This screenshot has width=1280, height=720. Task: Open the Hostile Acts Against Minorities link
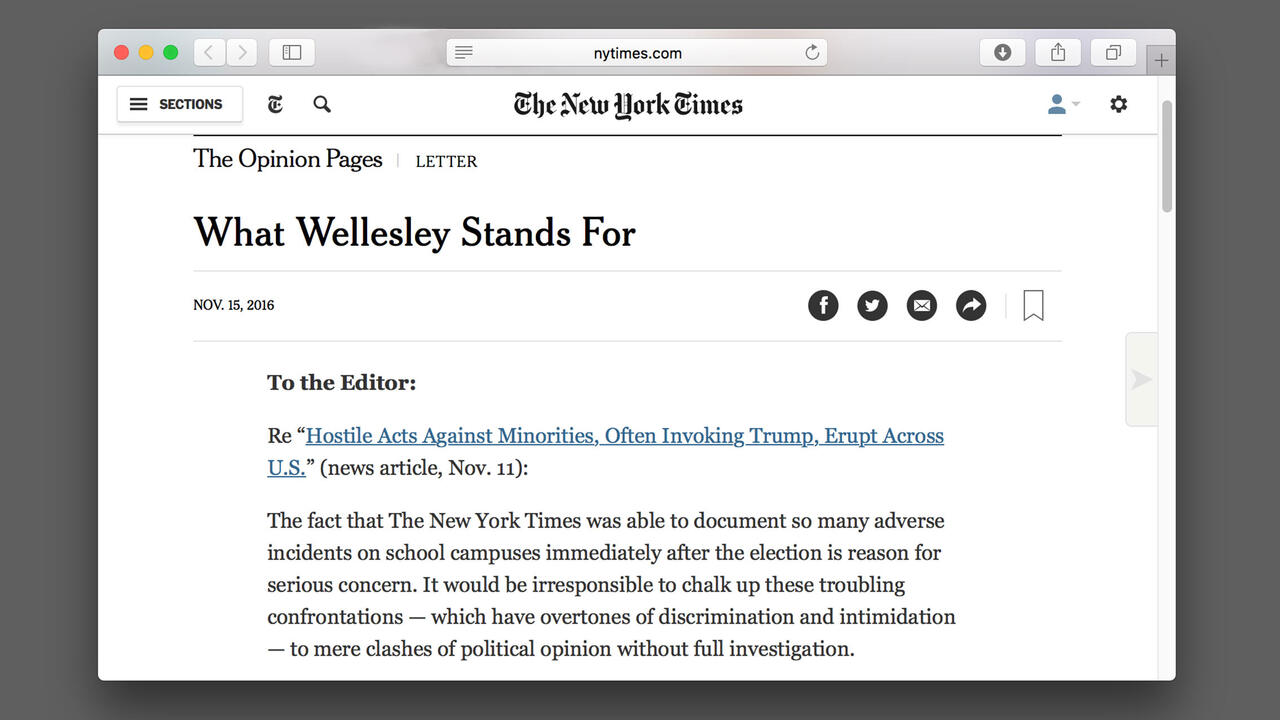(624, 436)
